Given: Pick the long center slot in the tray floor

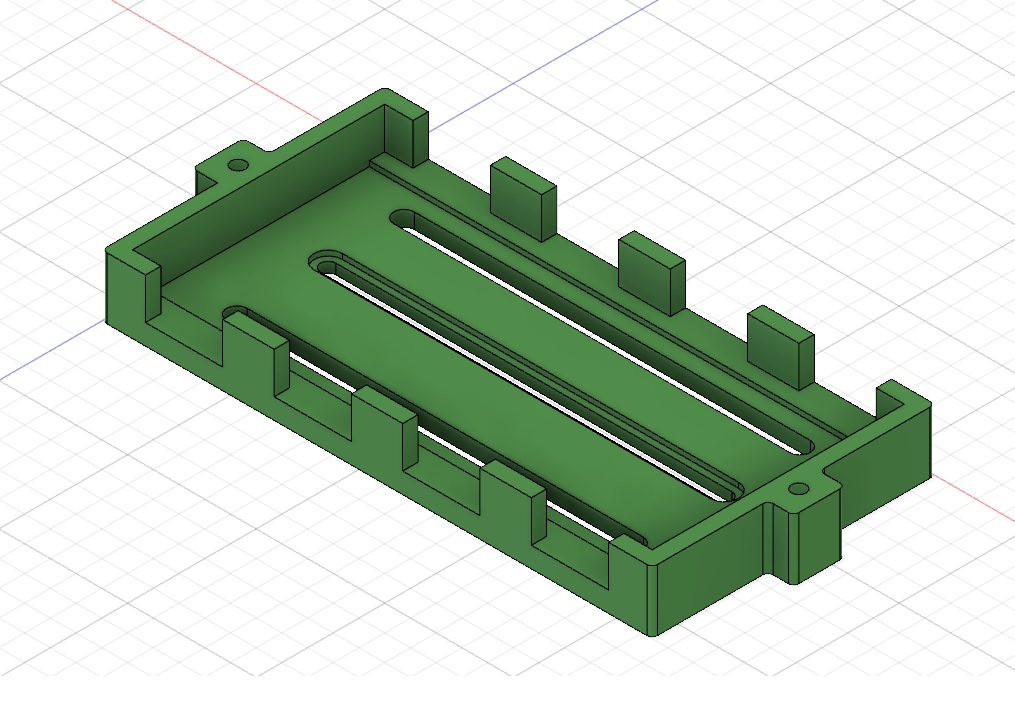Looking at the screenshot, I should (526, 376).
